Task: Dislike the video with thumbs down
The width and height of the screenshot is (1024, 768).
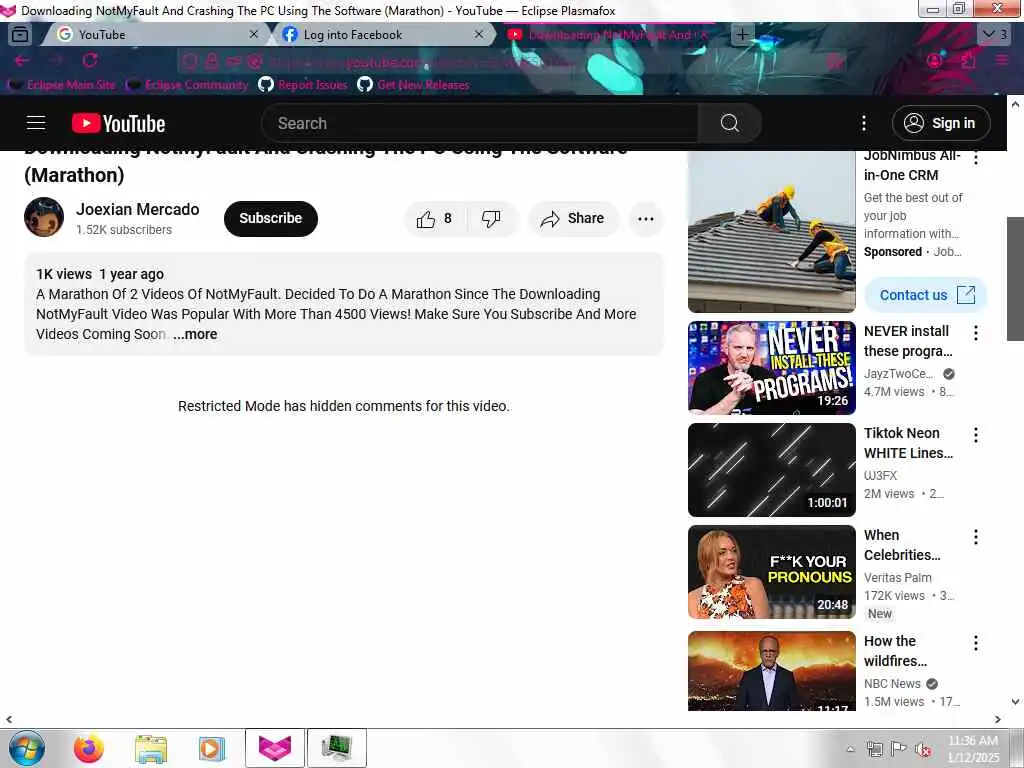Action: coord(491,219)
